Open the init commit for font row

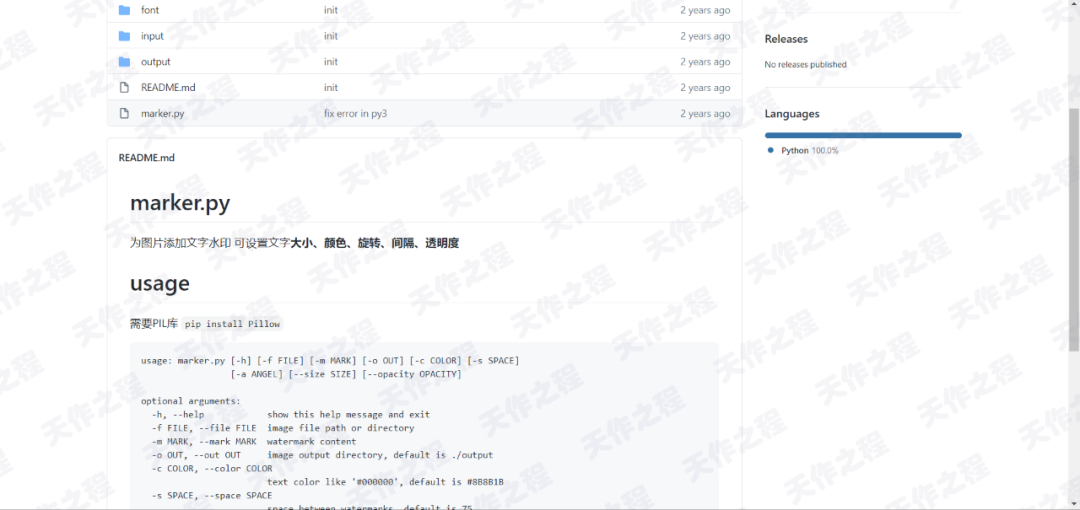pyautogui.click(x=331, y=10)
